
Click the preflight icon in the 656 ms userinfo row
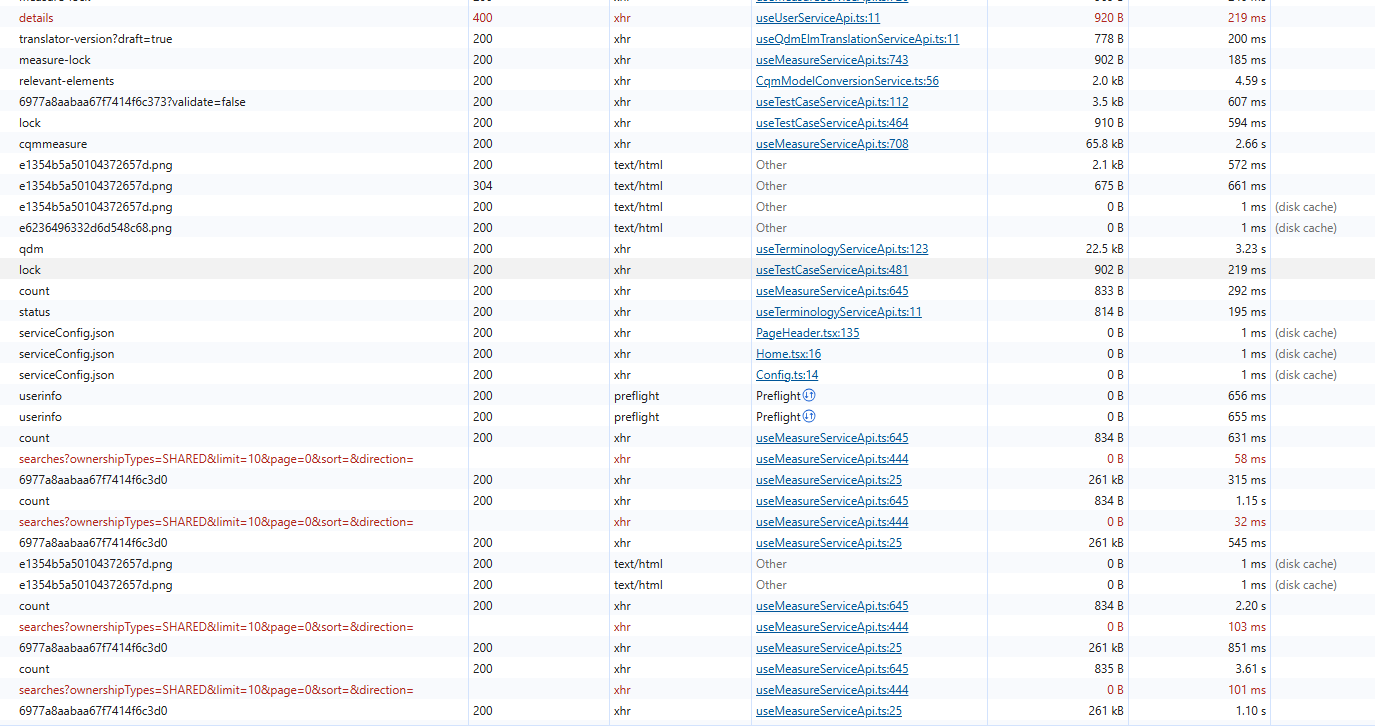pos(809,396)
